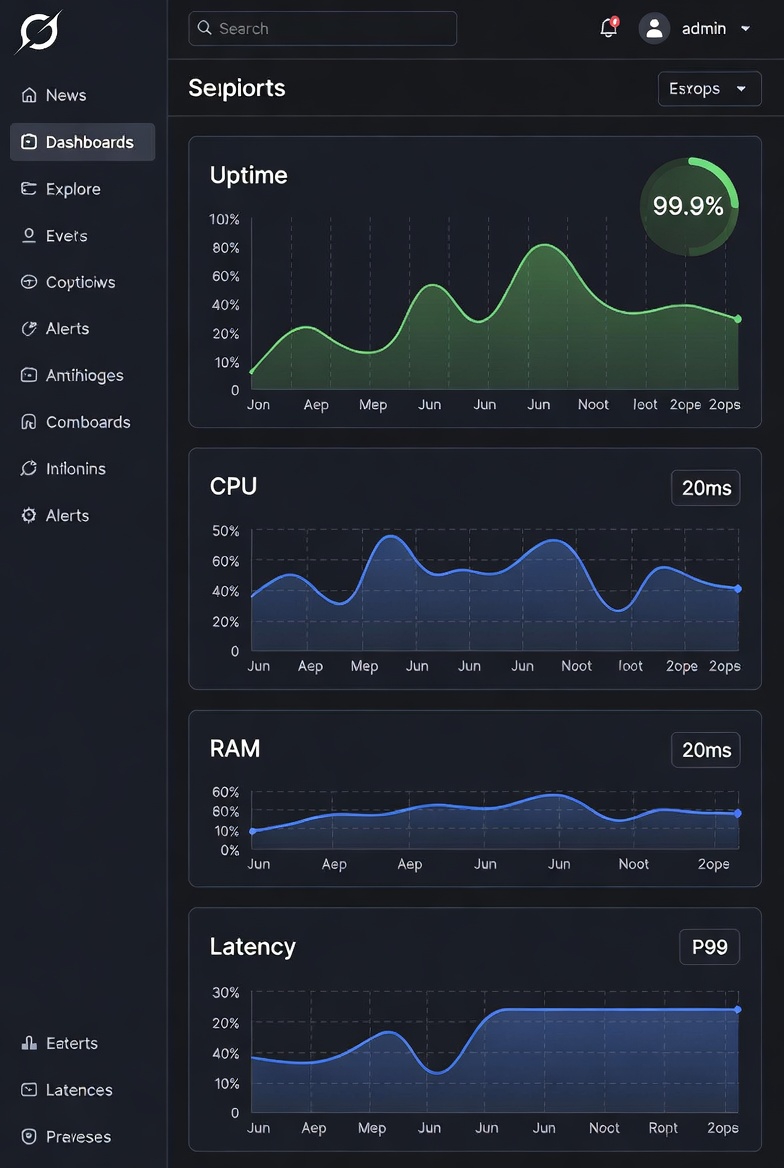Image resolution: width=784 pixels, height=1168 pixels.
Task: Click the app logo icon
Action: click(x=38, y=32)
